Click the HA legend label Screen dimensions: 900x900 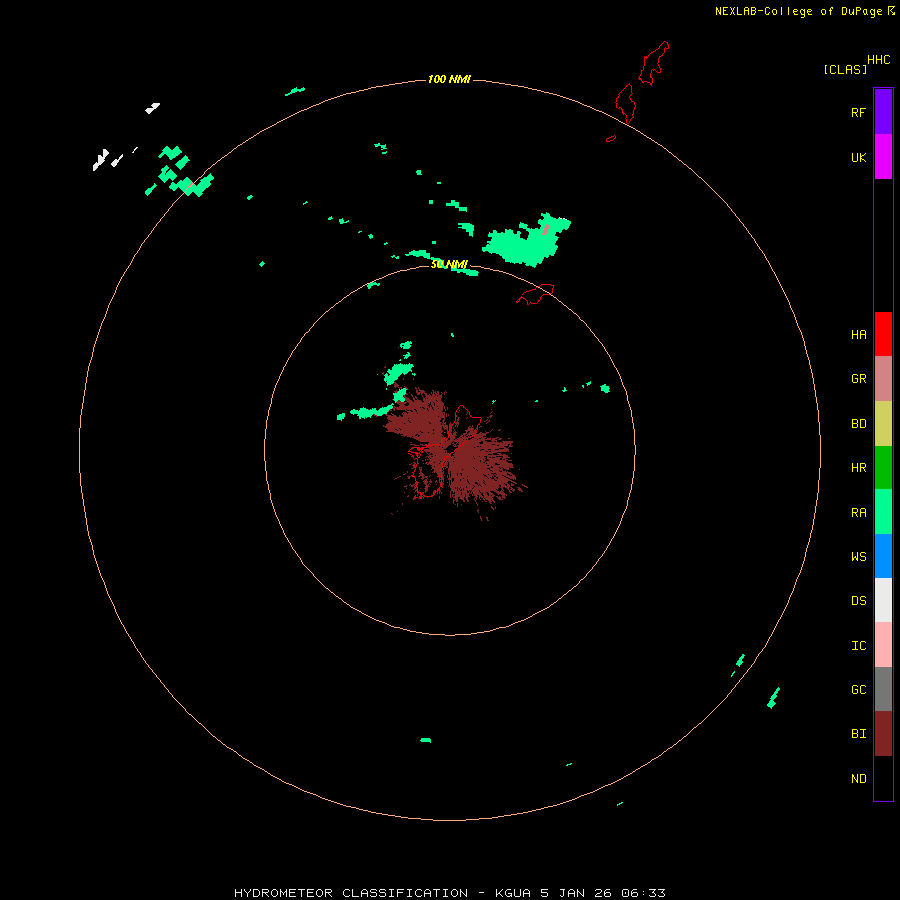pyautogui.click(x=858, y=335)
